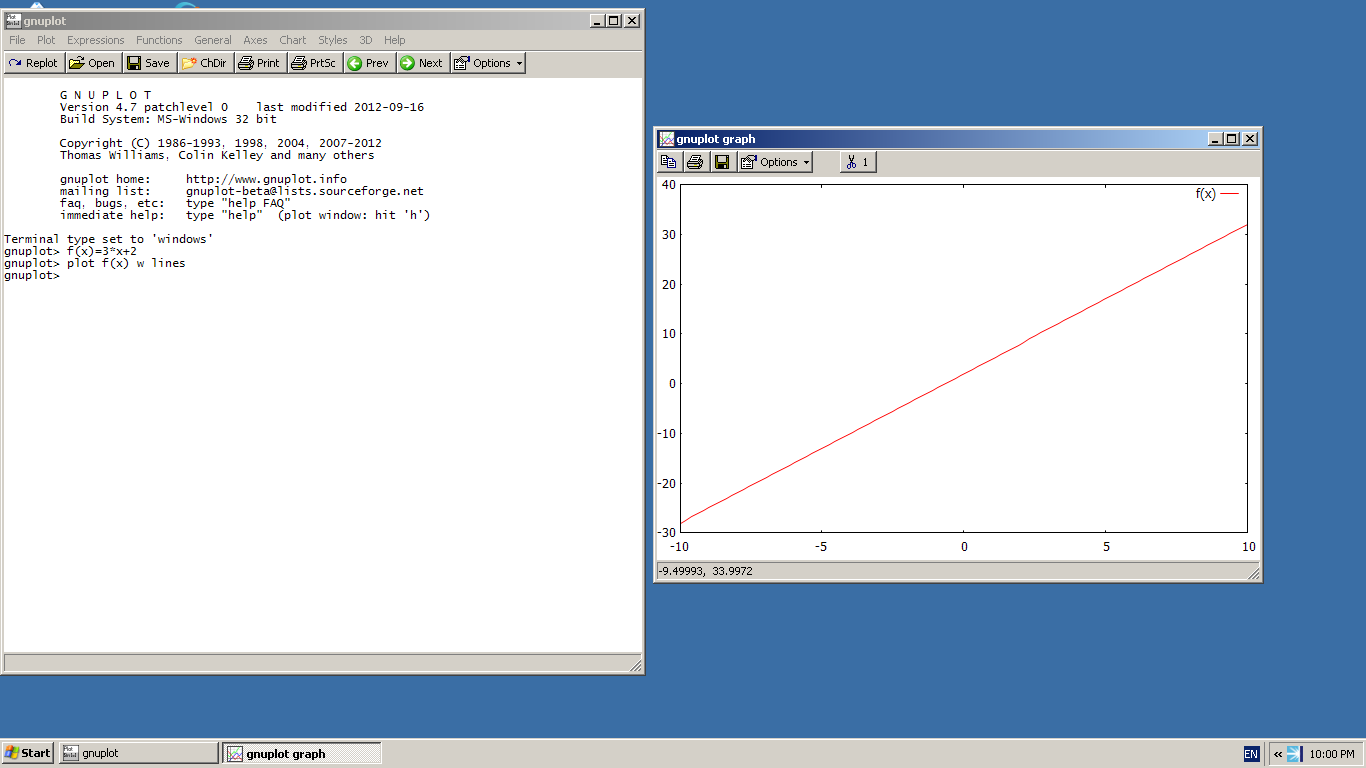Click "gnuplot-beta@lists.sourceforge.net" mailing list text
The image size is (1366, 768).
point(305,191)
